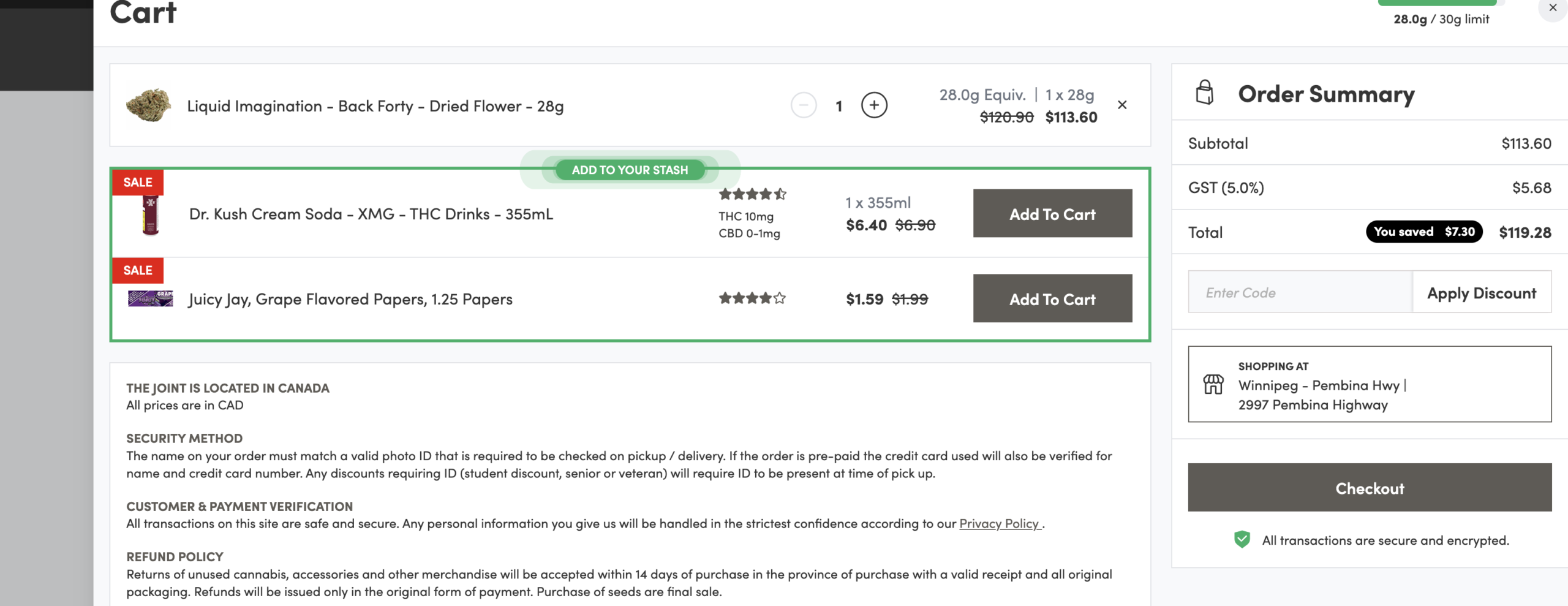Click the You saved $7.30 badge

[x=1424, y=232]
